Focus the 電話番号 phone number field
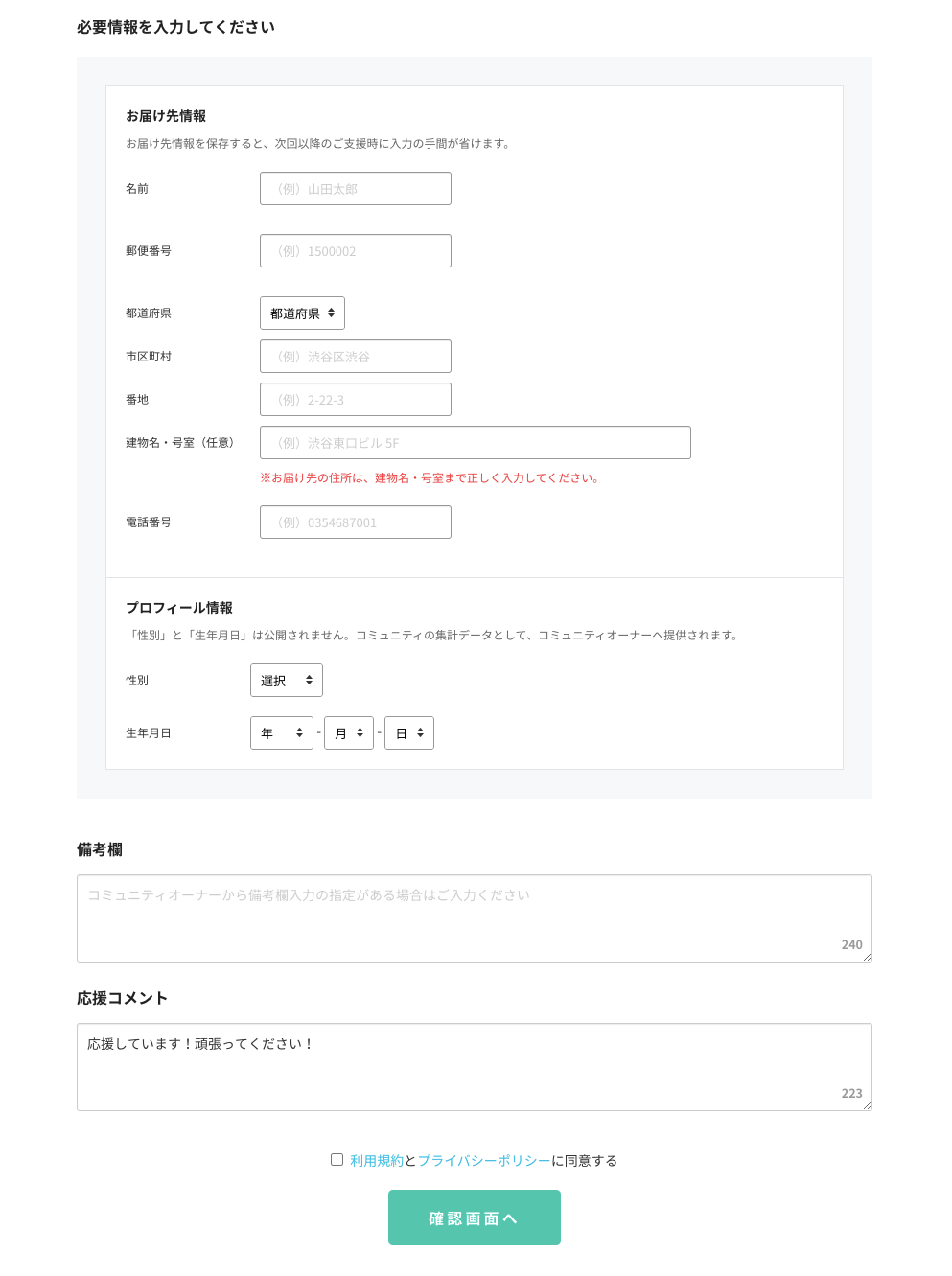 [x=355, y=522]
